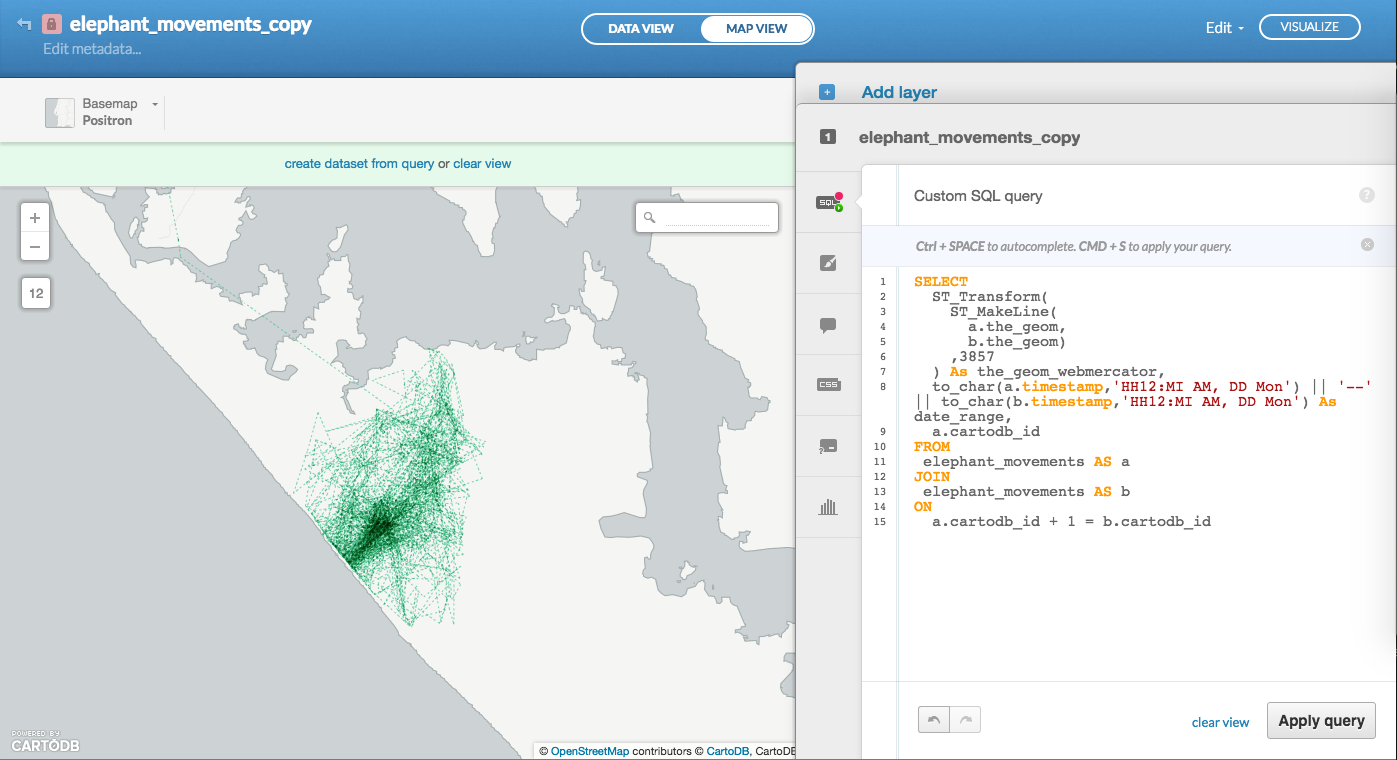Click the back arrow next to table name

tap(24, 25)
